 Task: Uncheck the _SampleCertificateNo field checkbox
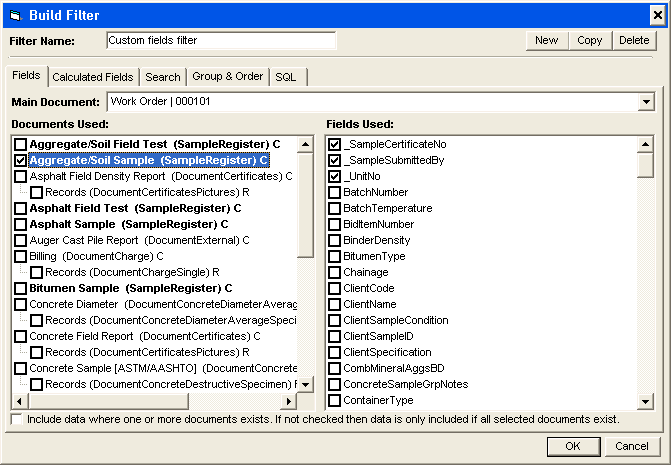(335, 144)
